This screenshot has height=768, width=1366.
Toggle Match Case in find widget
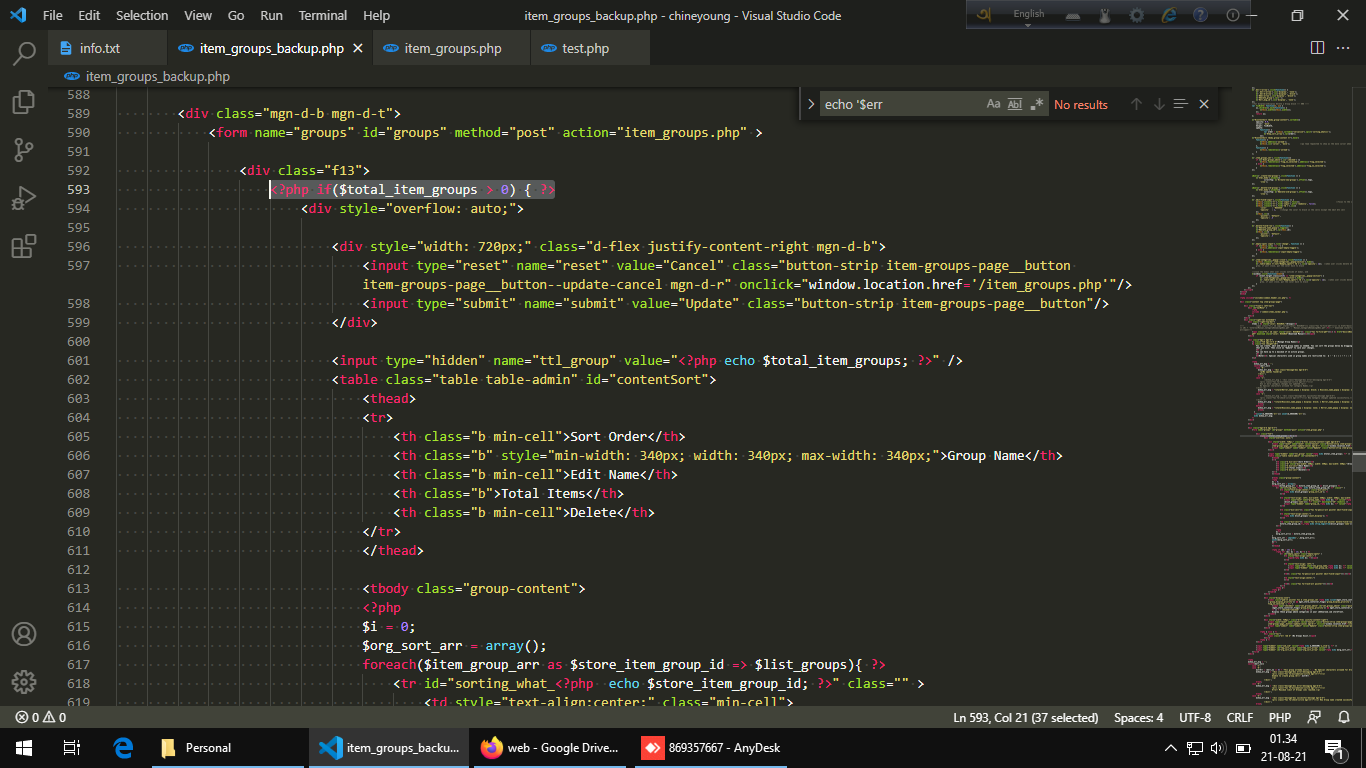(x=993, y=104)
